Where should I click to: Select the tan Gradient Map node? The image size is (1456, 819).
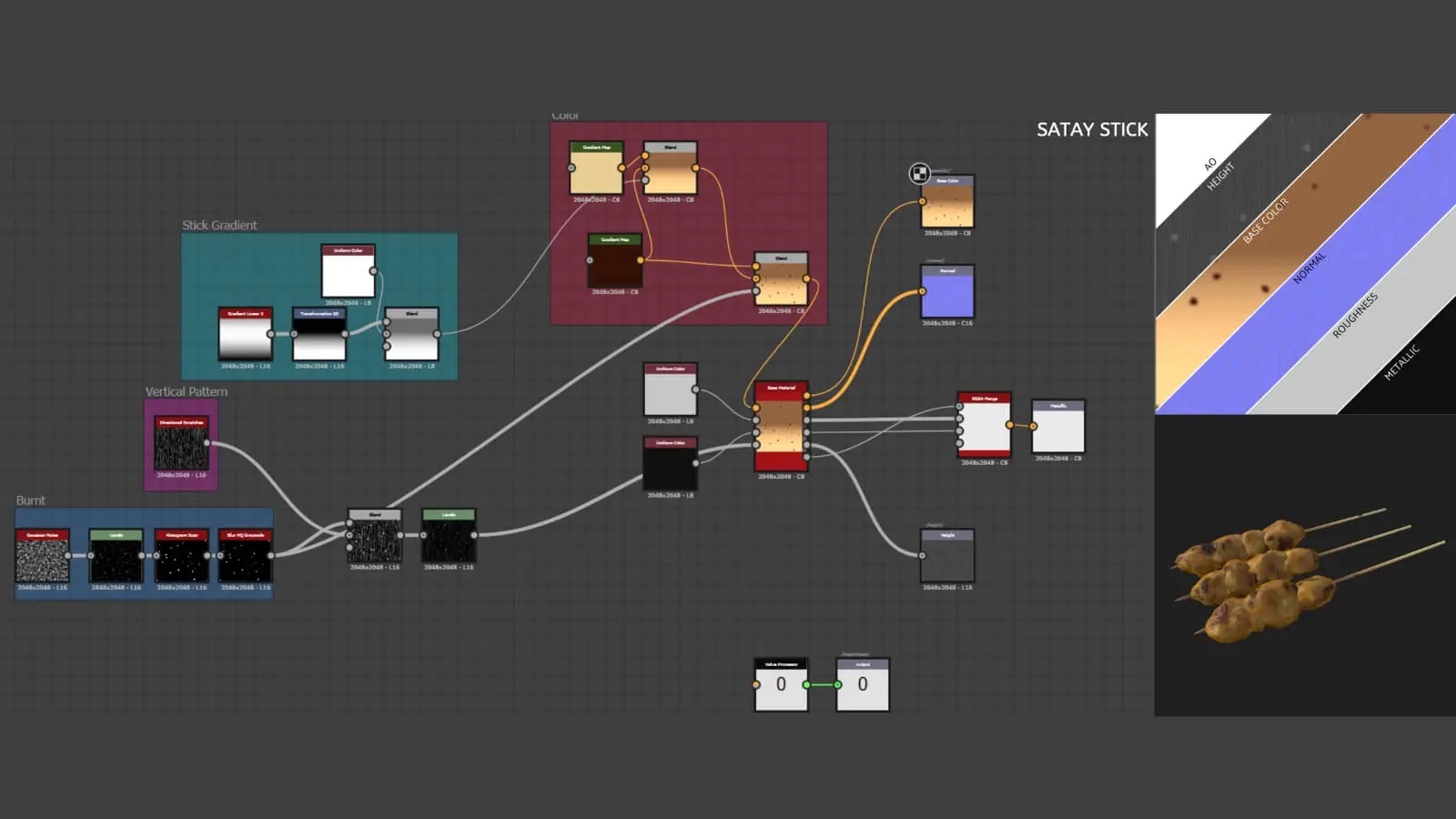(597, 168)
